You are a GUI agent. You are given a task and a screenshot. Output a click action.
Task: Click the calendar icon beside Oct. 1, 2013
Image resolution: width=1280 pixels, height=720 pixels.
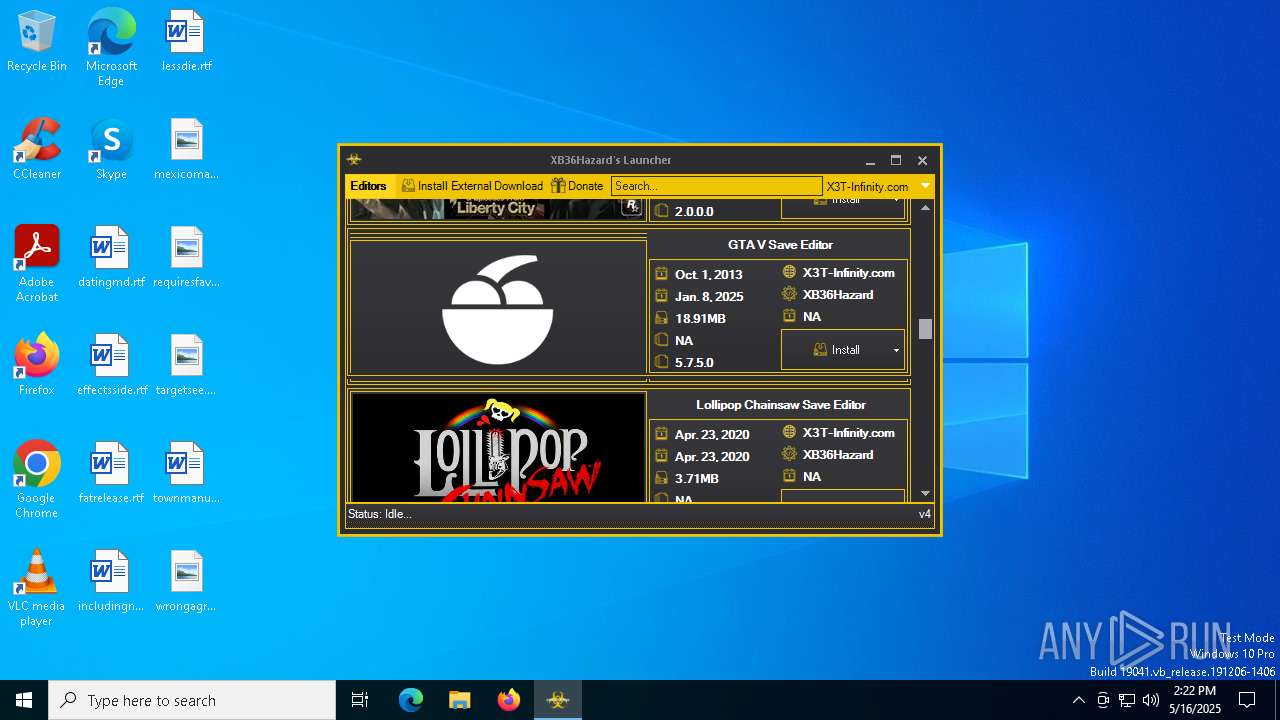click(661, 274)
